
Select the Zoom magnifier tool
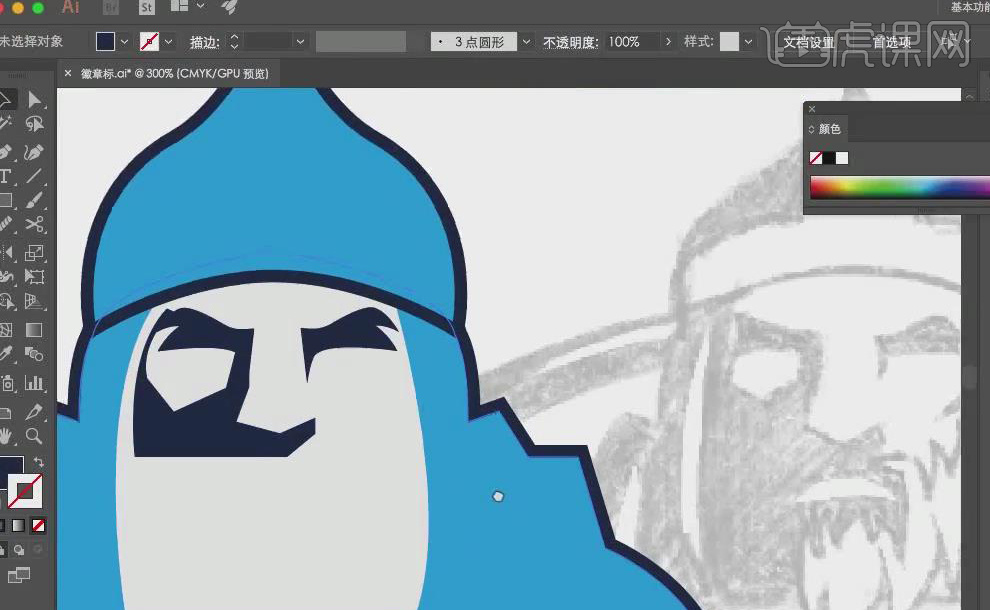tap(34, 436)
